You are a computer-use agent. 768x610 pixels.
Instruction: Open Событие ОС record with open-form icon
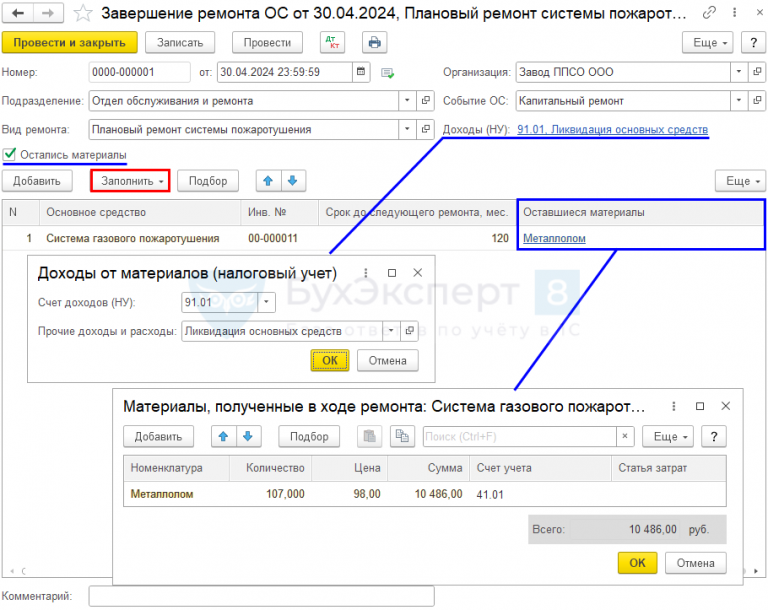(x=757, y=101)
